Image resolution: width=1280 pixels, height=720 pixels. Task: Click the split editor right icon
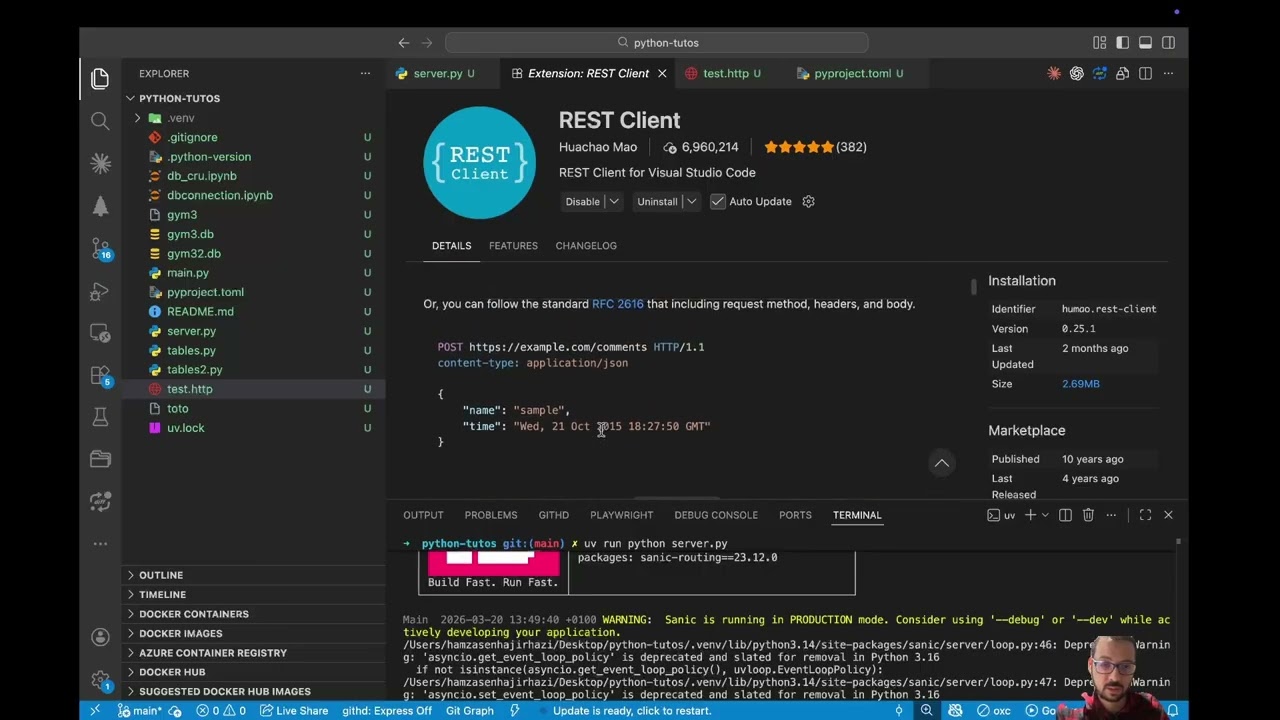point(1145,73)
